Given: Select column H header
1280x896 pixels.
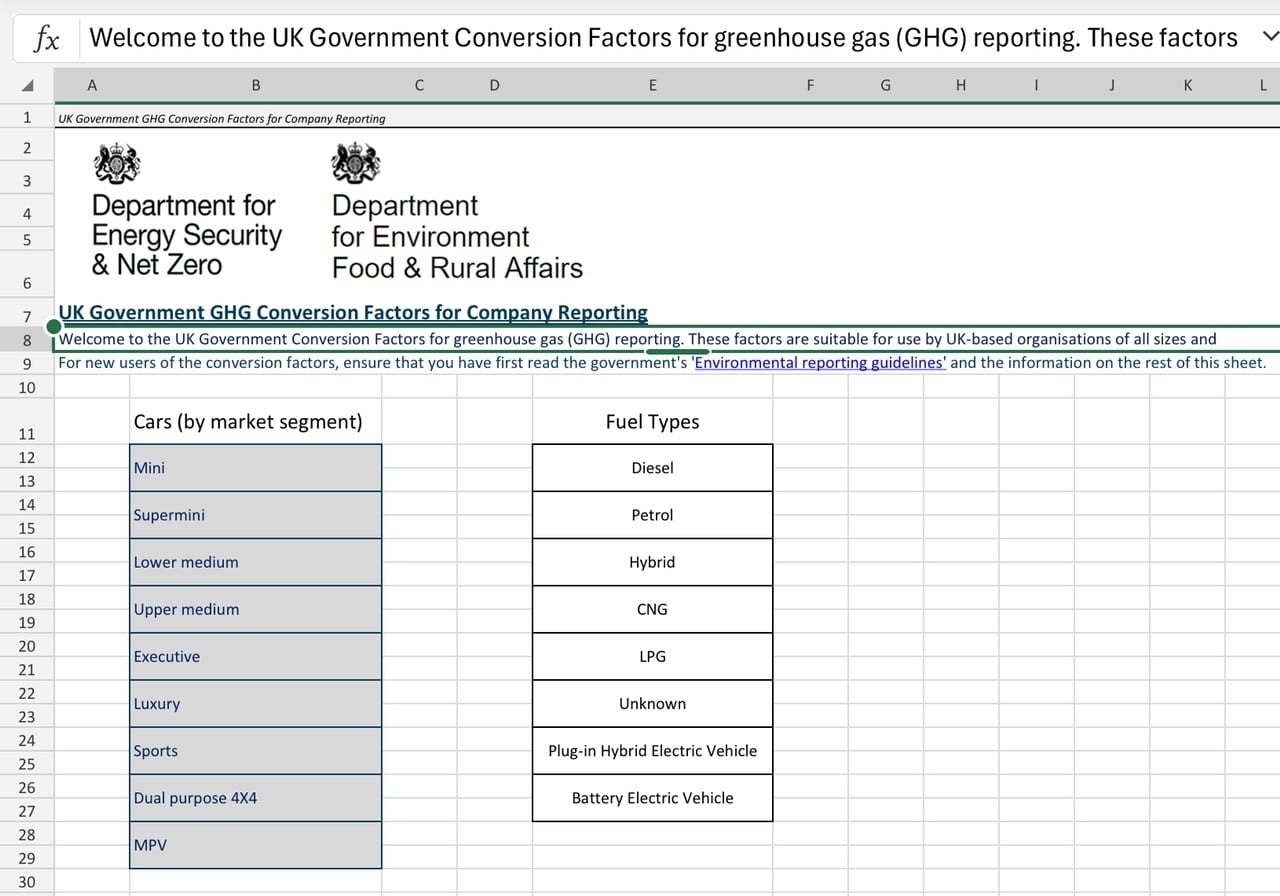Looking at the screenshot, I should 961,85.
